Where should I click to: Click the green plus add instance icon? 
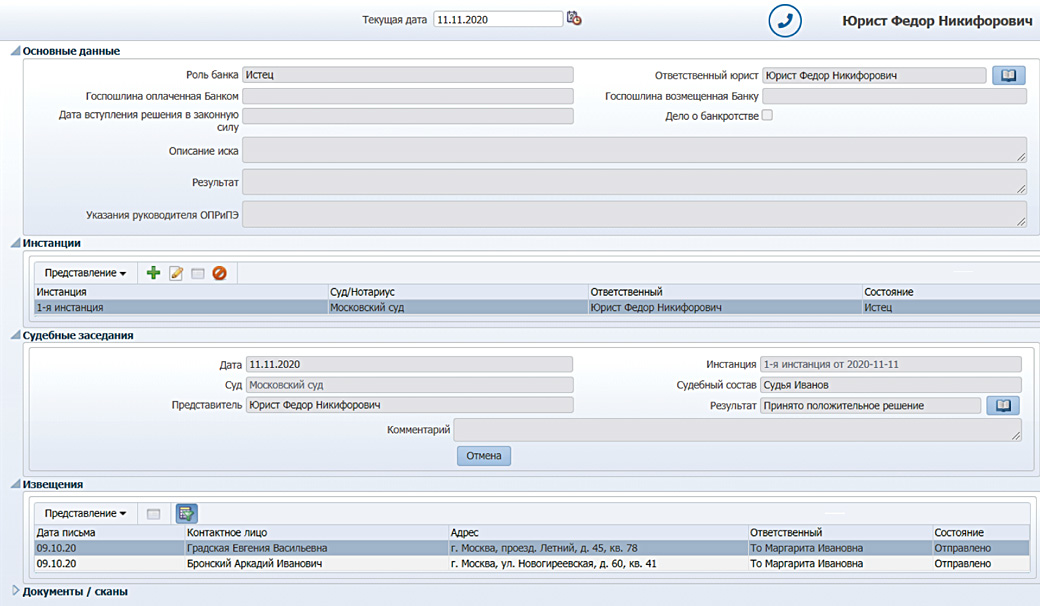click(x=153, y=273)
